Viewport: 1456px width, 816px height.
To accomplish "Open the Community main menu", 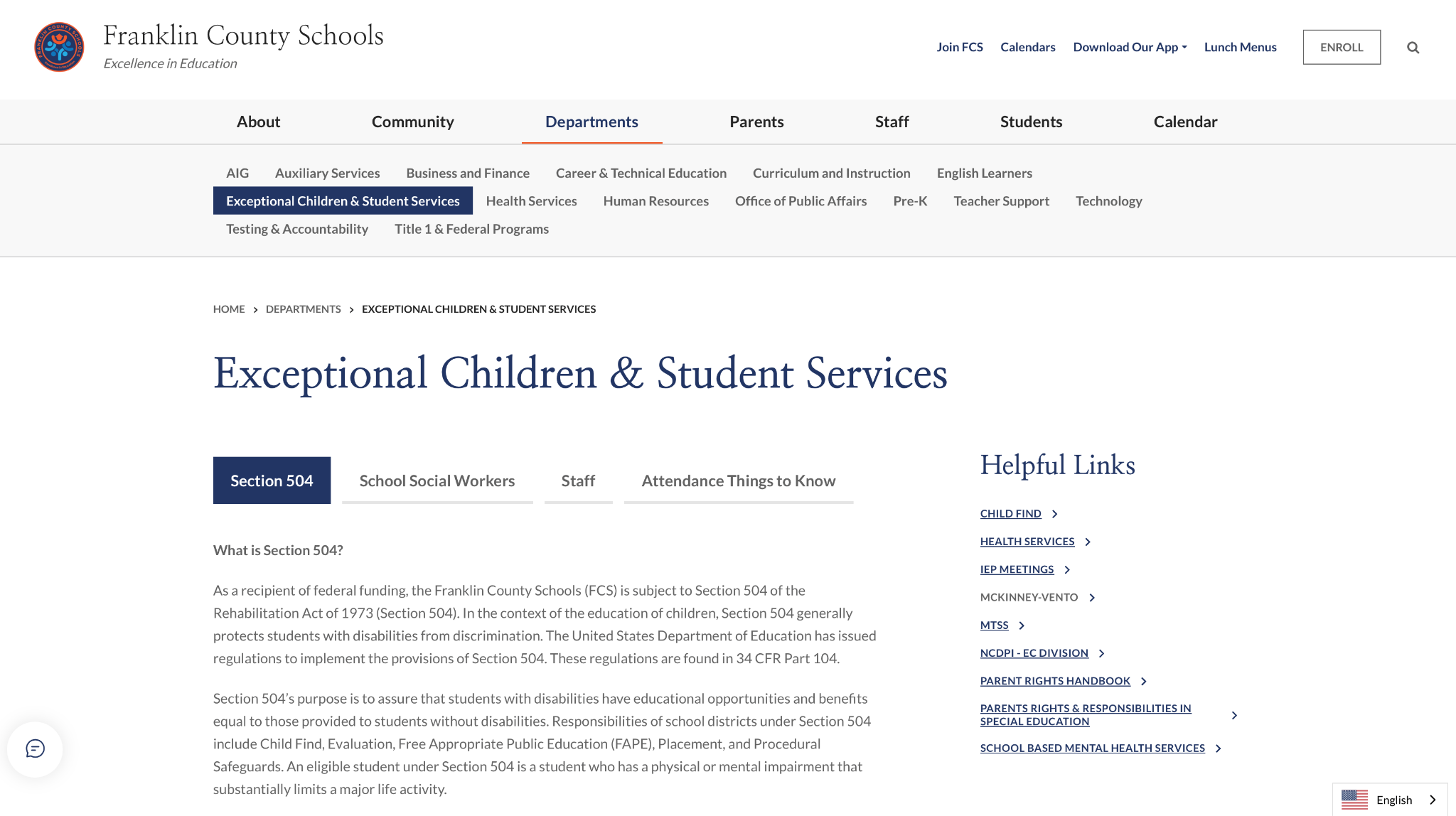I will point(412,122).
